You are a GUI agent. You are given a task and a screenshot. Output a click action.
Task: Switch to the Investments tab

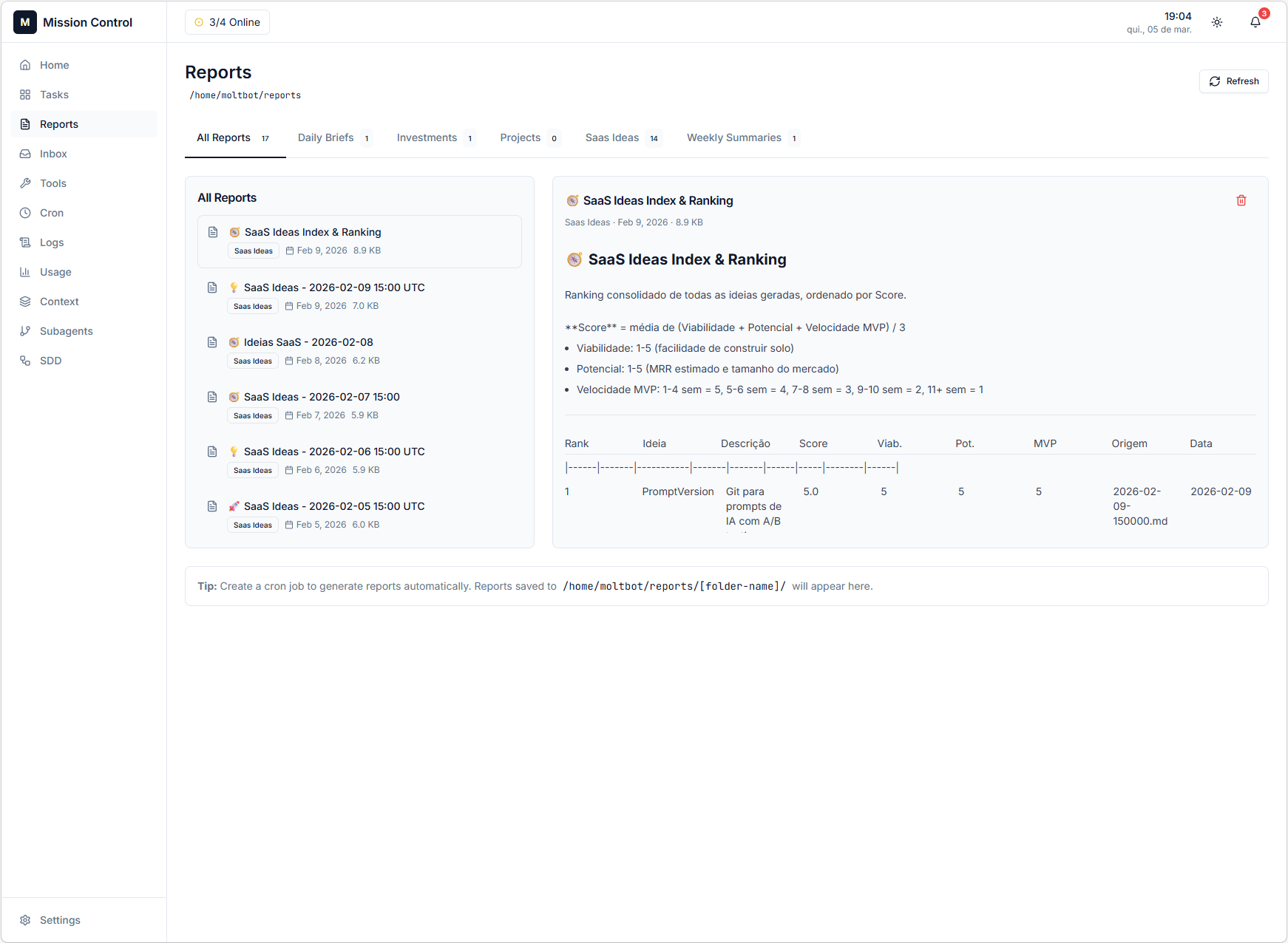tap(427, 137)
